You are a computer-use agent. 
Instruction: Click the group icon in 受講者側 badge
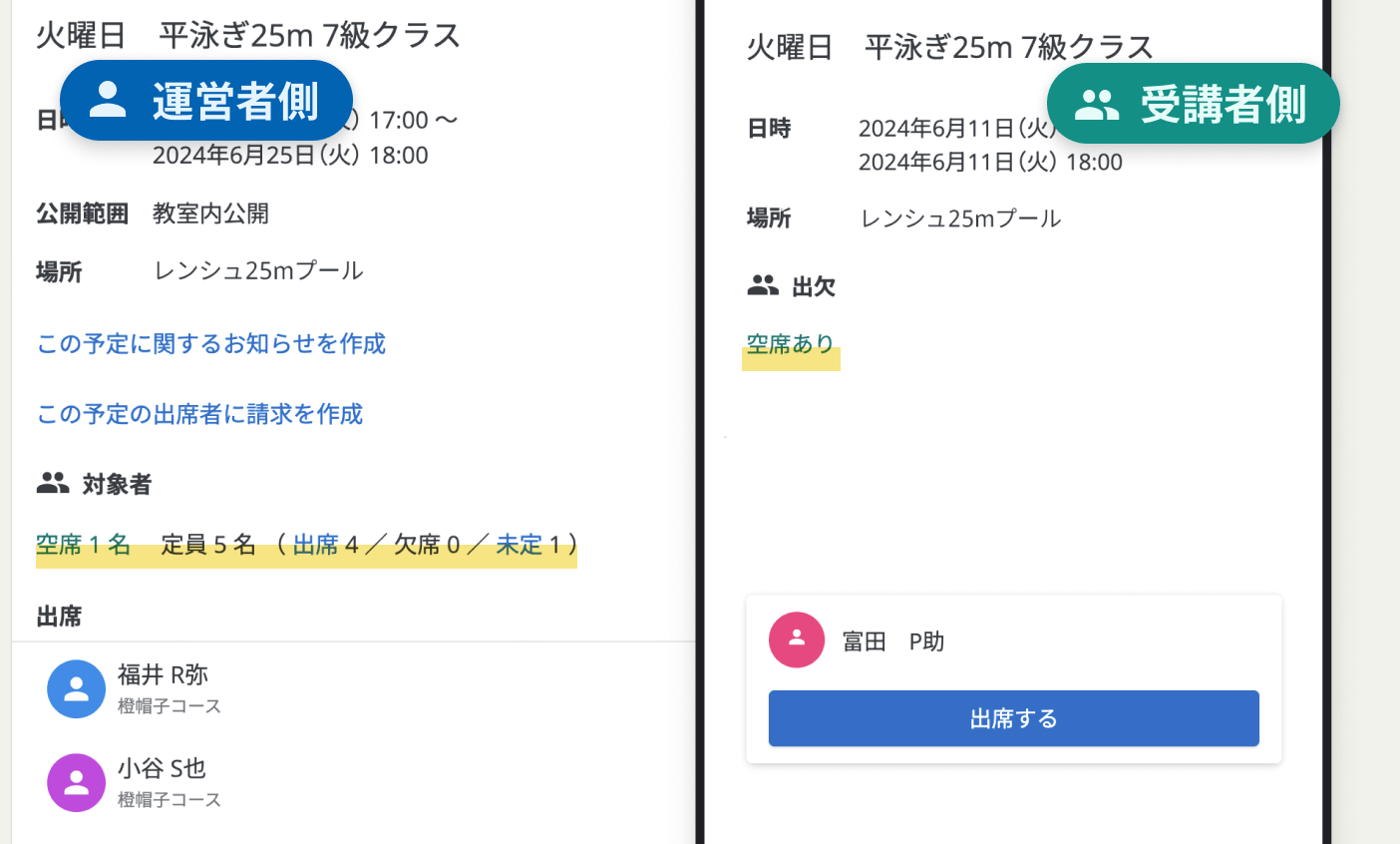[1097, 104]
